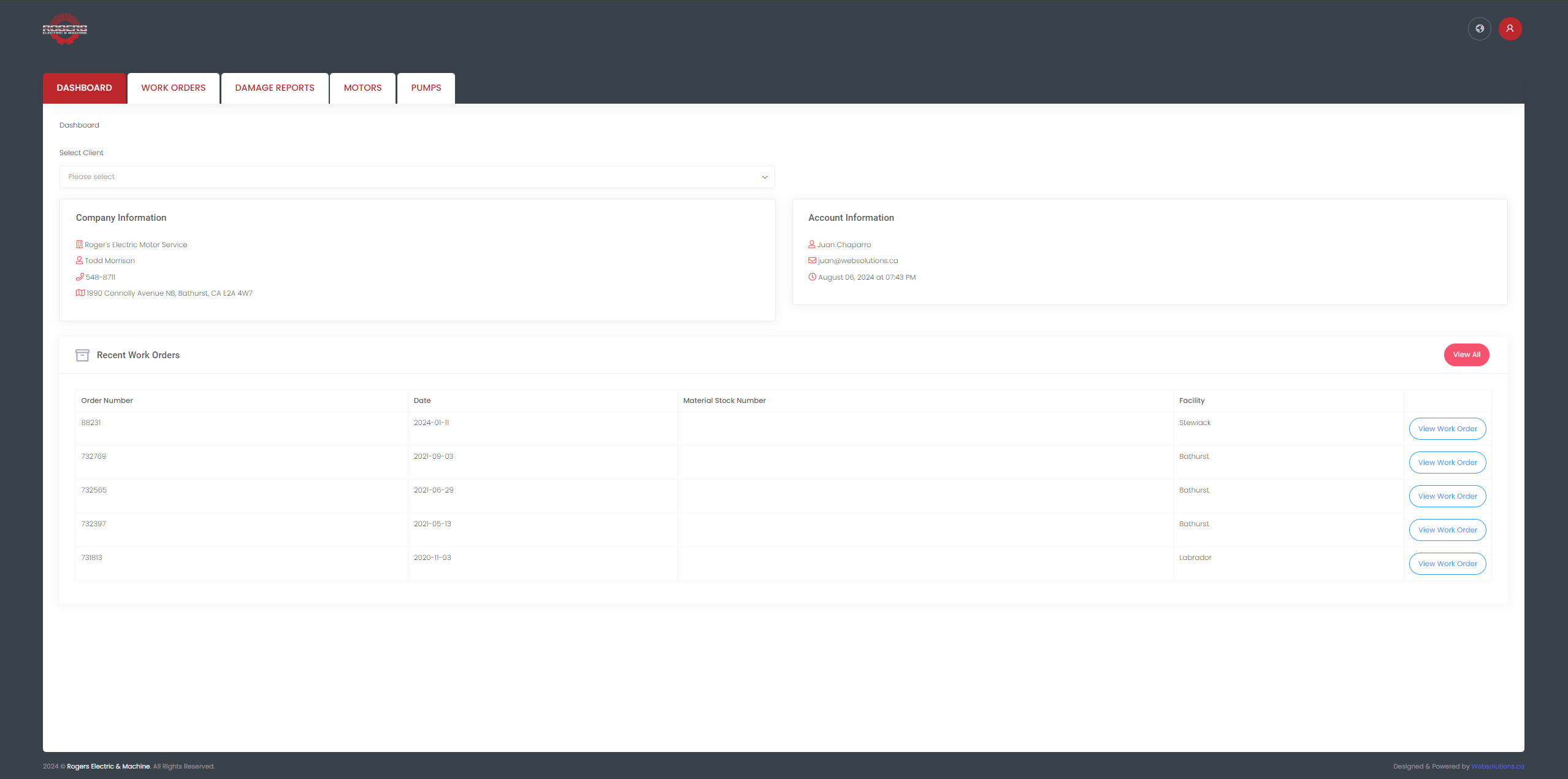Click the envelope icon beside juan@websolutions.ca
1568x779 pixels.
click(x=813, y=261)
